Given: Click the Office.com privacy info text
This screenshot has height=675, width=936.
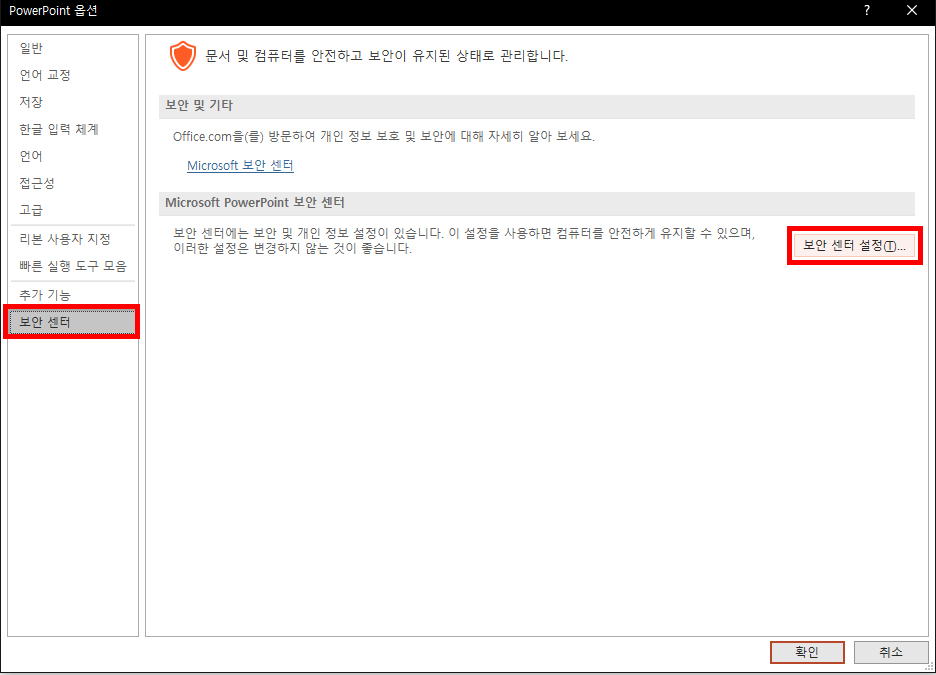Looking at the screenshot, I should click(x=383, y=136).
